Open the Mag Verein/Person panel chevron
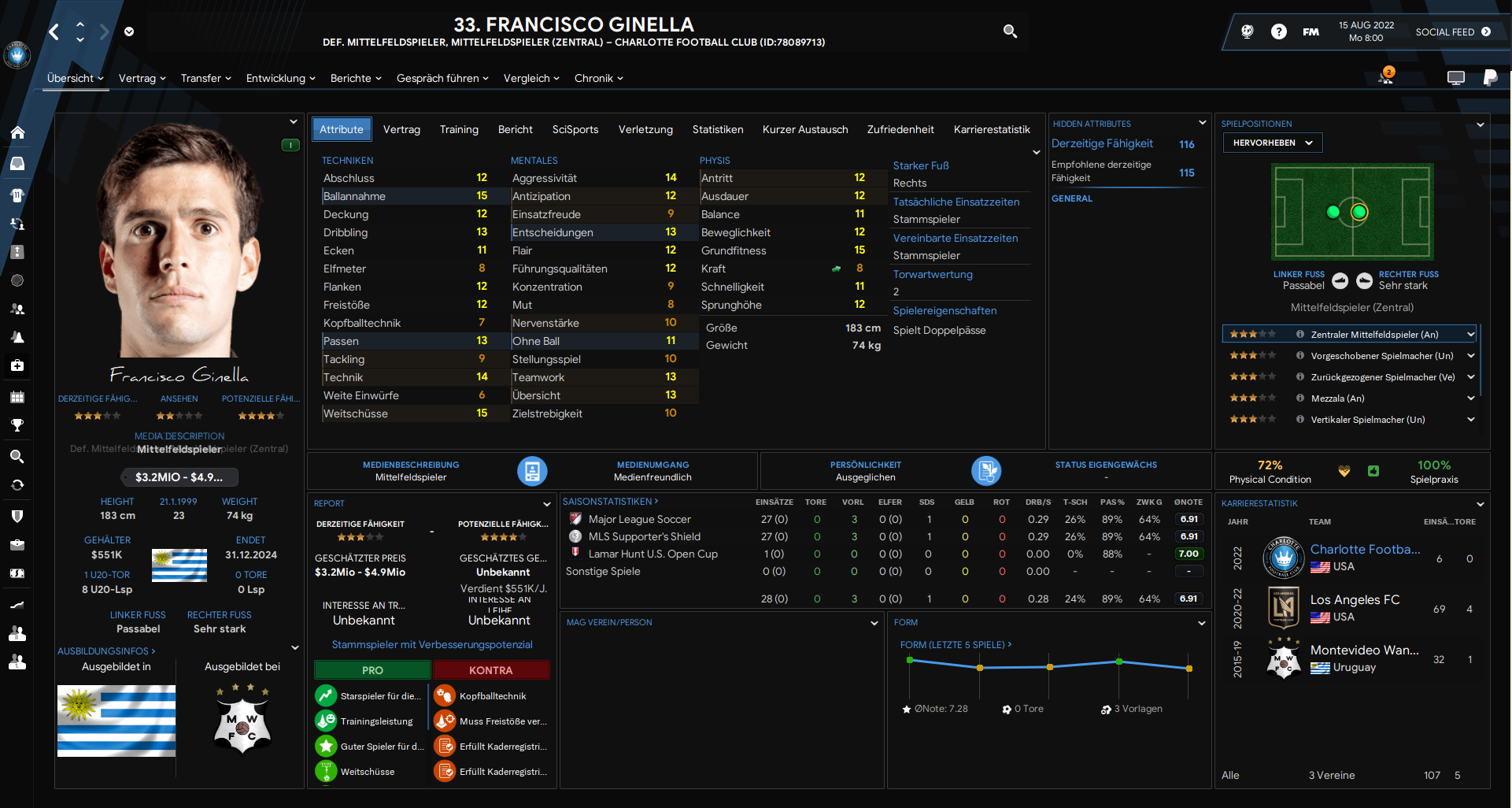The image size is (1512, 808). (874, 623)
